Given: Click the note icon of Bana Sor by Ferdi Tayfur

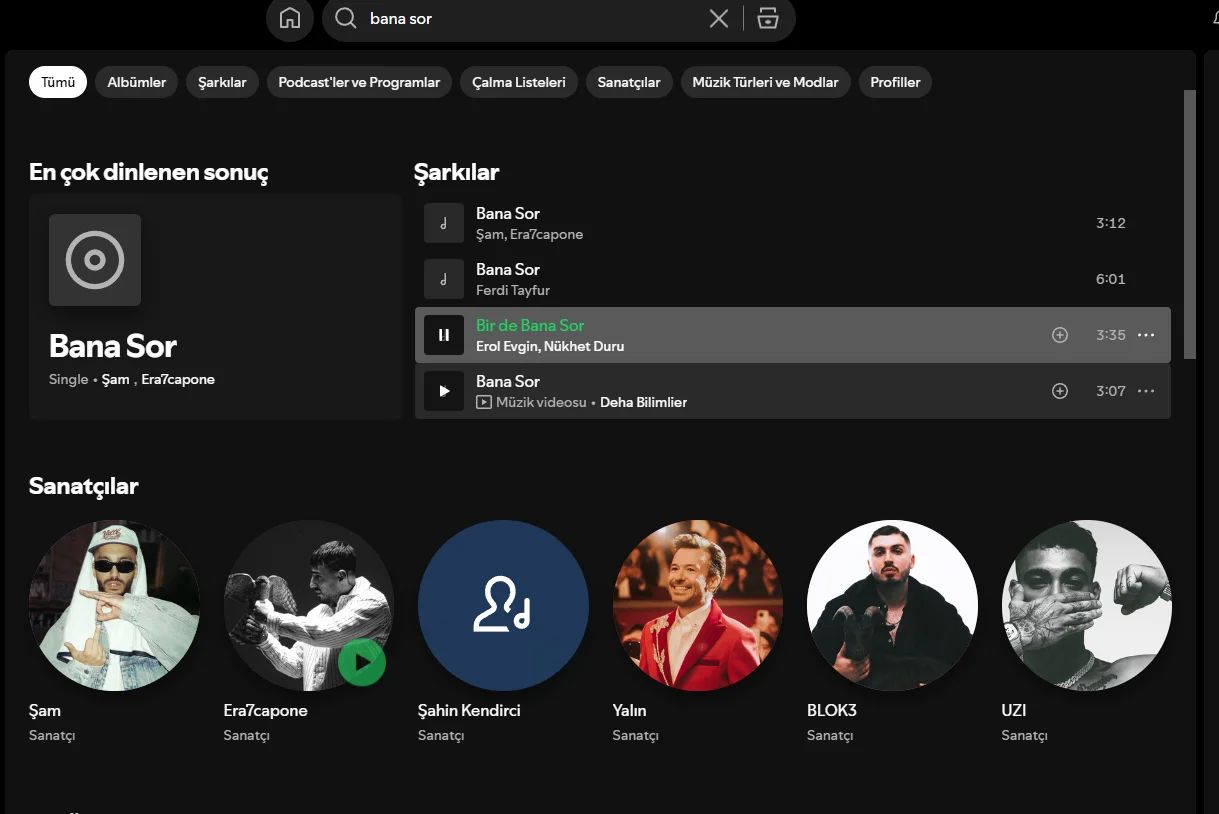Looking at the screenshot, I should (x=444, y=279).
